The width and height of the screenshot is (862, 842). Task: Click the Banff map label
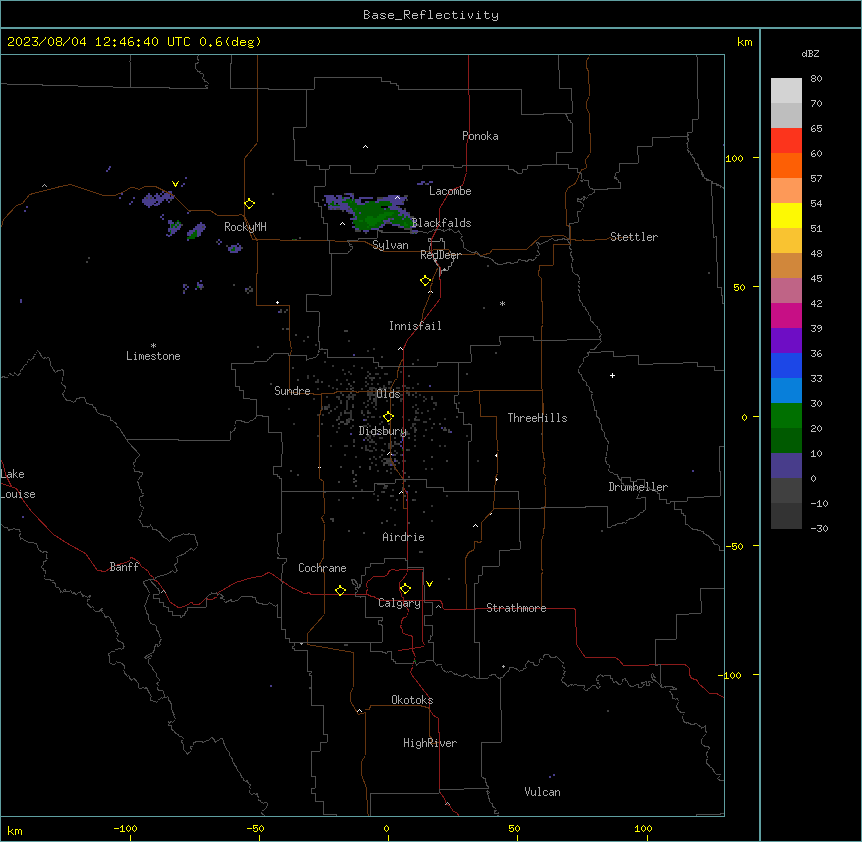tap(124, 567)
